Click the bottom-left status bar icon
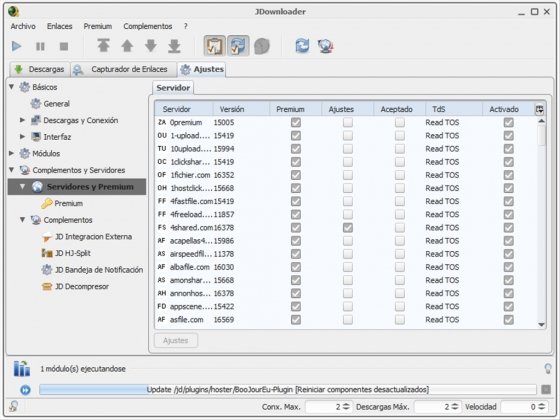 pos(14,406)
